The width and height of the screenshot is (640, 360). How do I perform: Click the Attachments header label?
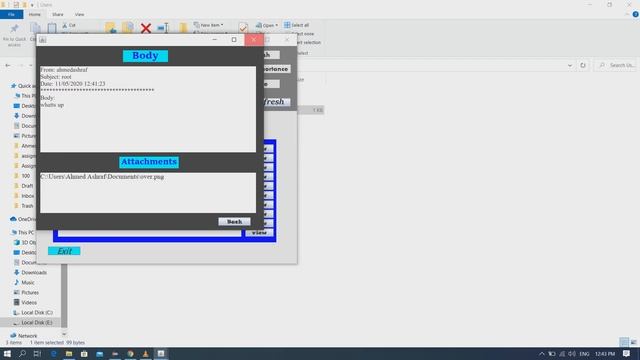pyautogui.click(x=149, y=162)
